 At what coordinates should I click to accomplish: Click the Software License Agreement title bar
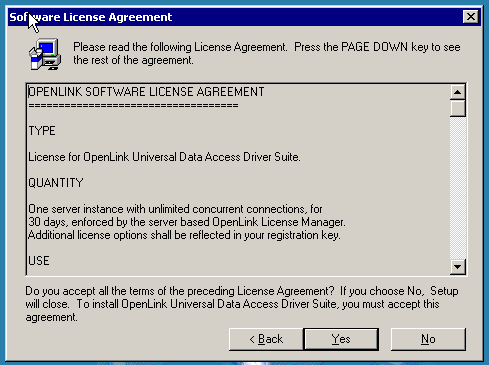pos(235,17)
